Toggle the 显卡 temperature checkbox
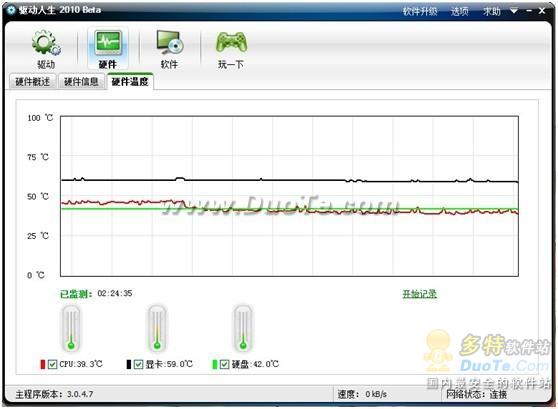This screenshot has width=558, height=409. point(138,364)
